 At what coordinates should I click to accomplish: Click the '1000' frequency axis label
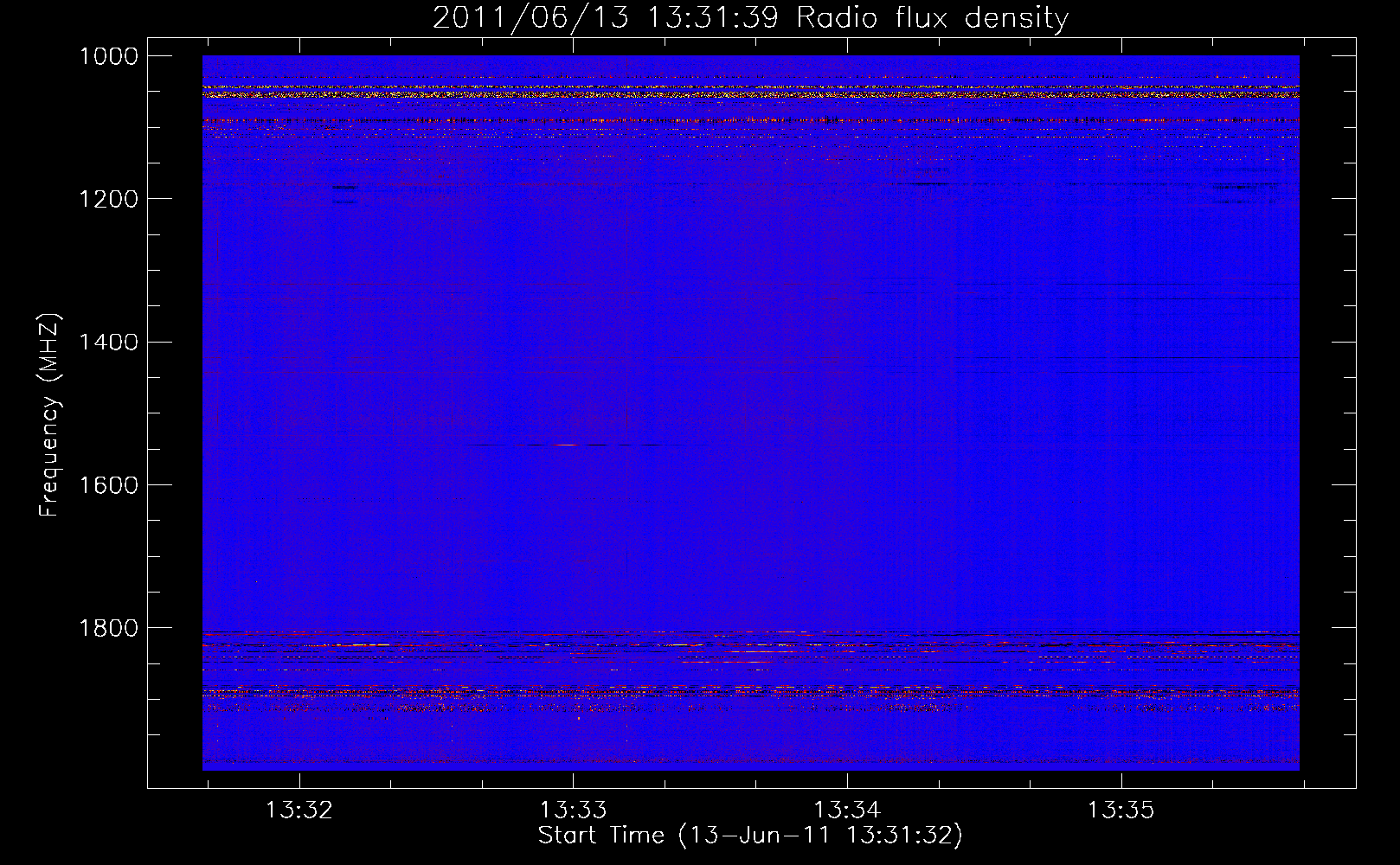coord(109,56)
